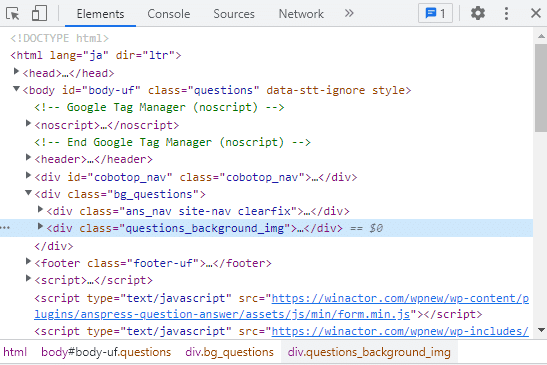This screenshot has width=547, height=365.
Task: Toggle the device toolbar icon
Action: pyautogui.click(x=39, y=14)
